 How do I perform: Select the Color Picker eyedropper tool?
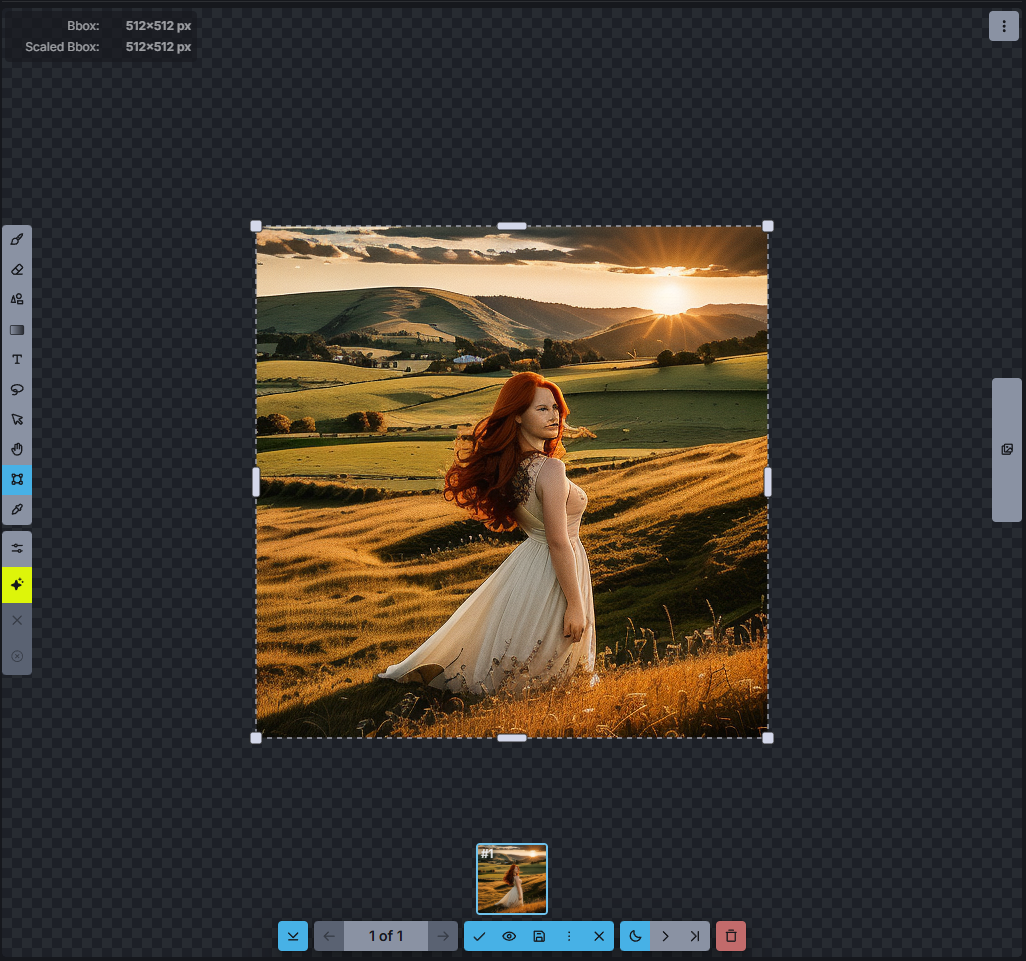tap(17, 509)
